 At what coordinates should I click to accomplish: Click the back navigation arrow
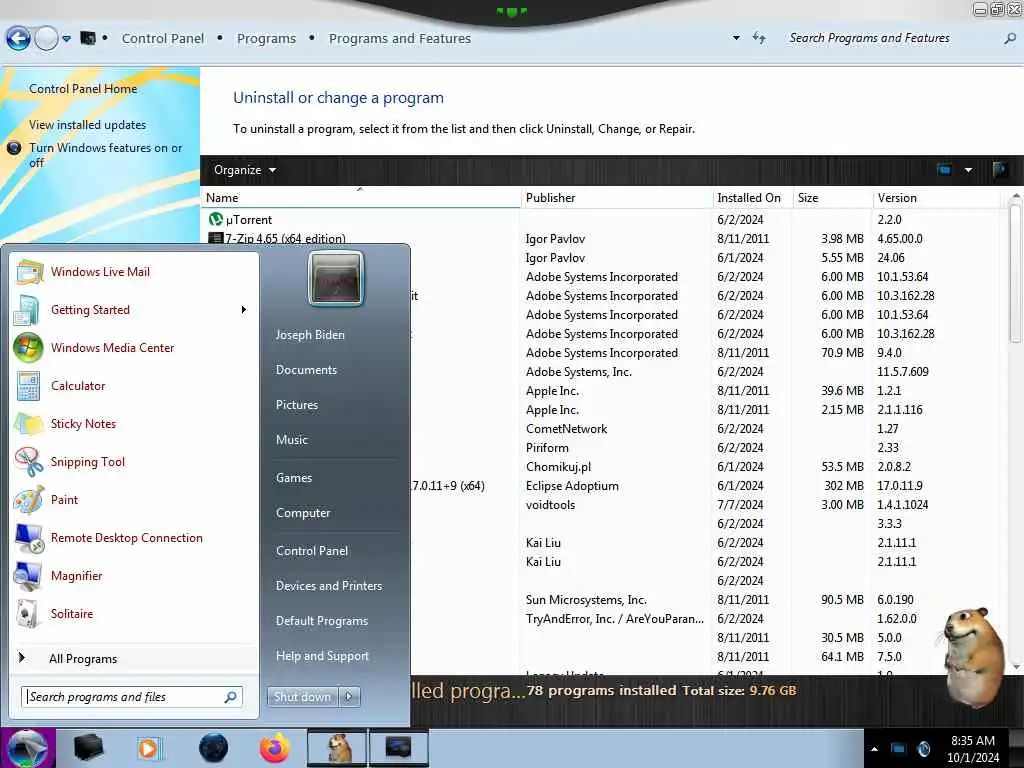click(18, 39)
